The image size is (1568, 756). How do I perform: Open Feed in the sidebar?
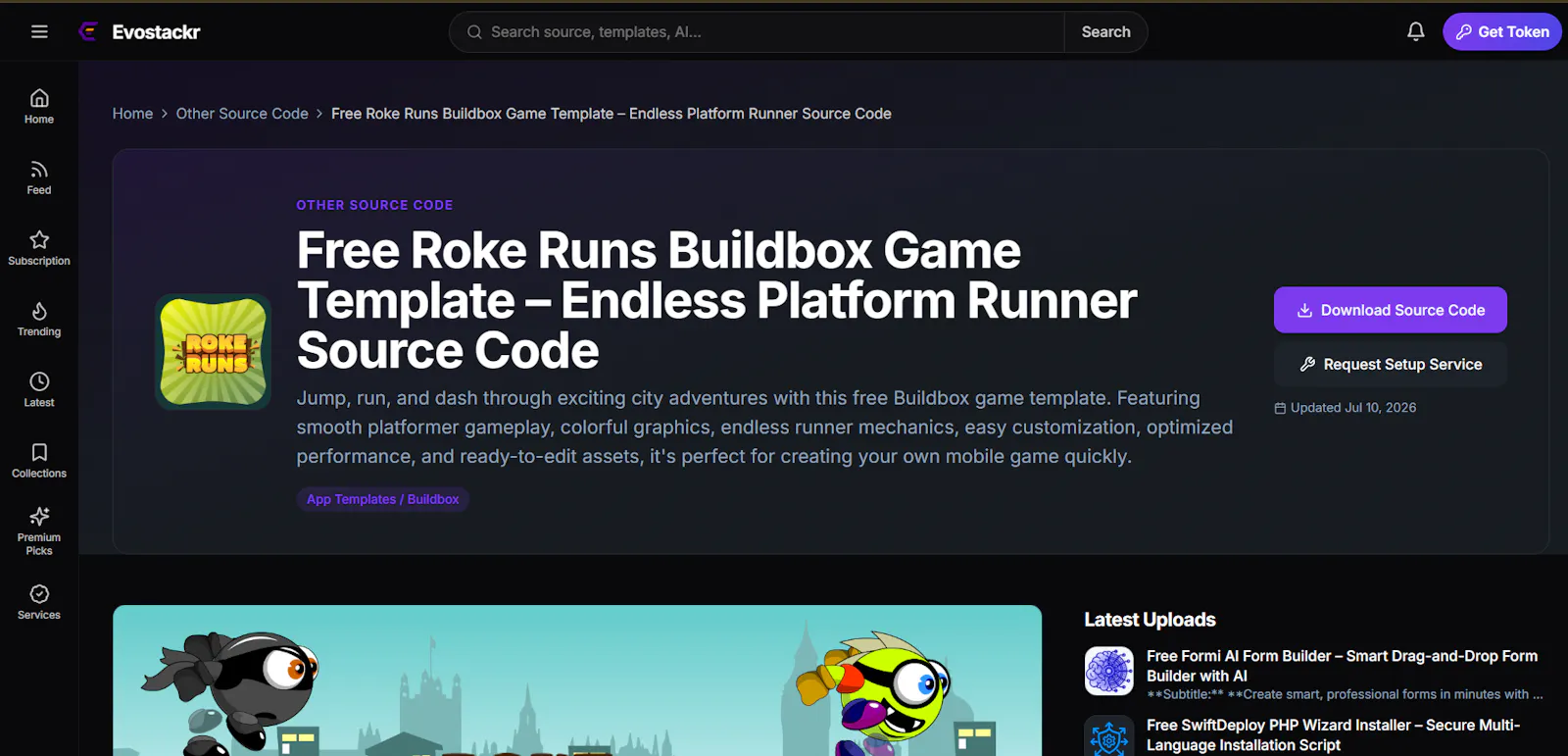click(39, 177)
